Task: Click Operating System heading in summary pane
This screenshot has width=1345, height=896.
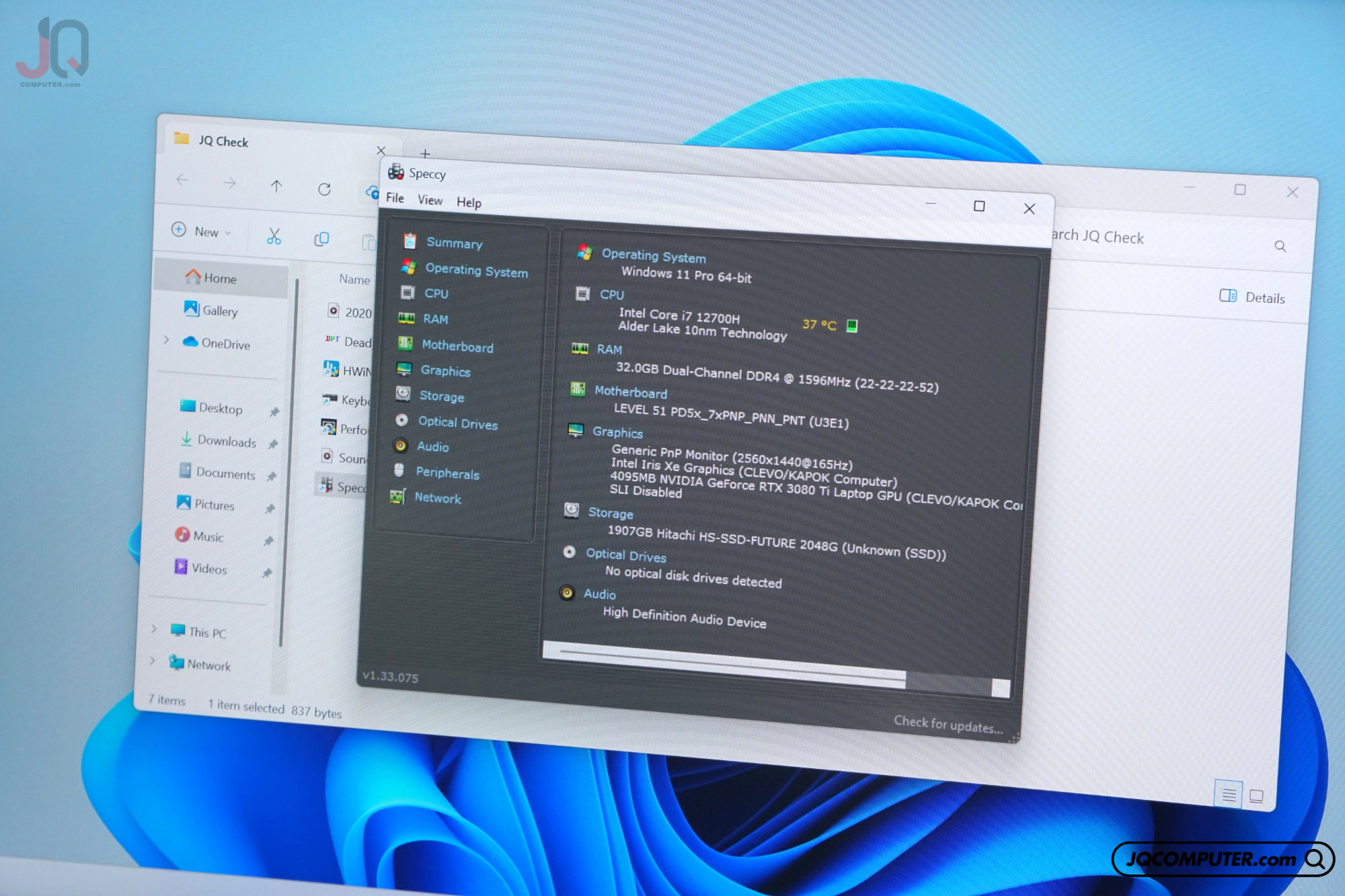Action: click(653, 255)
